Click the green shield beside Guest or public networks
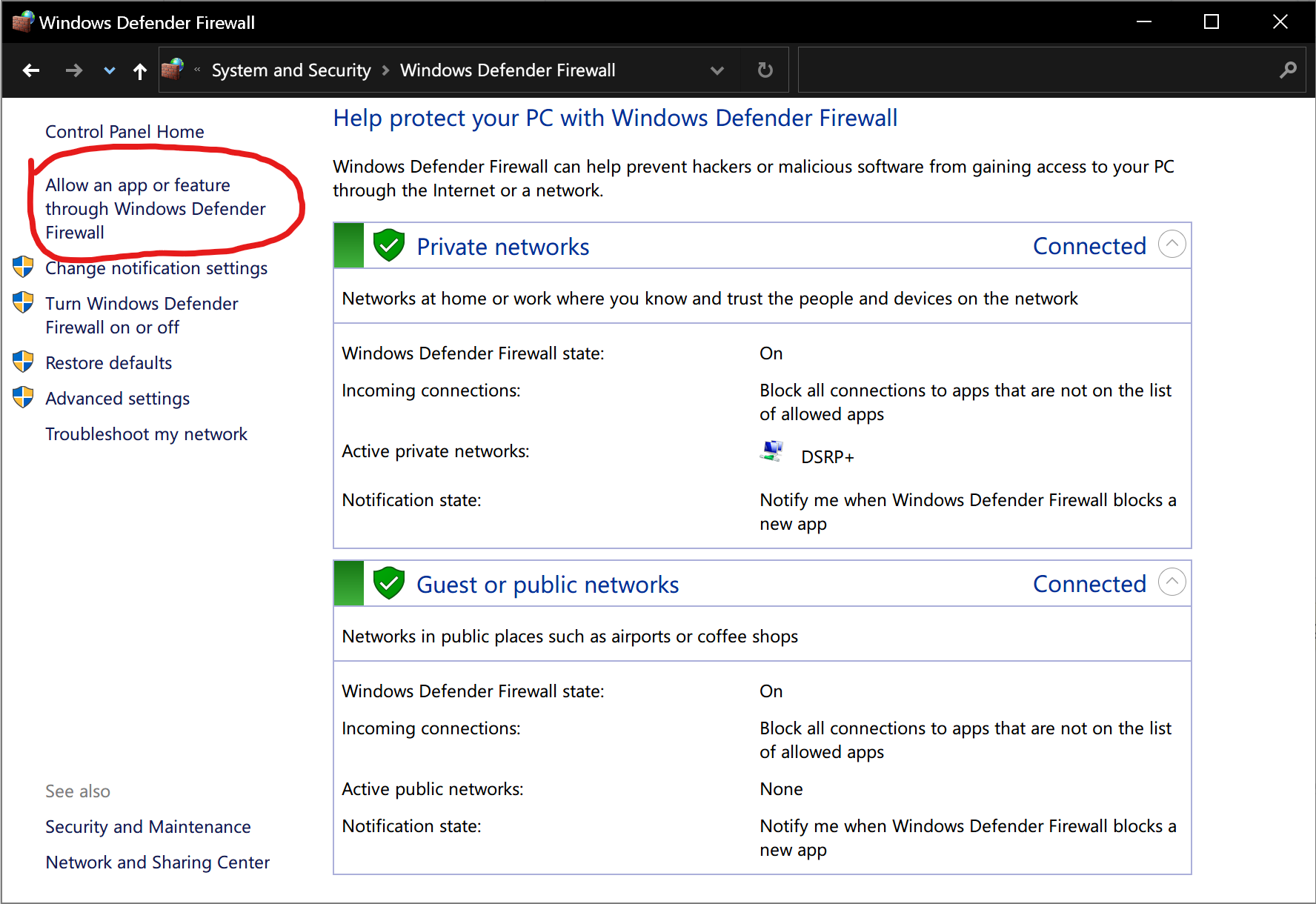 tap(388, 583)
